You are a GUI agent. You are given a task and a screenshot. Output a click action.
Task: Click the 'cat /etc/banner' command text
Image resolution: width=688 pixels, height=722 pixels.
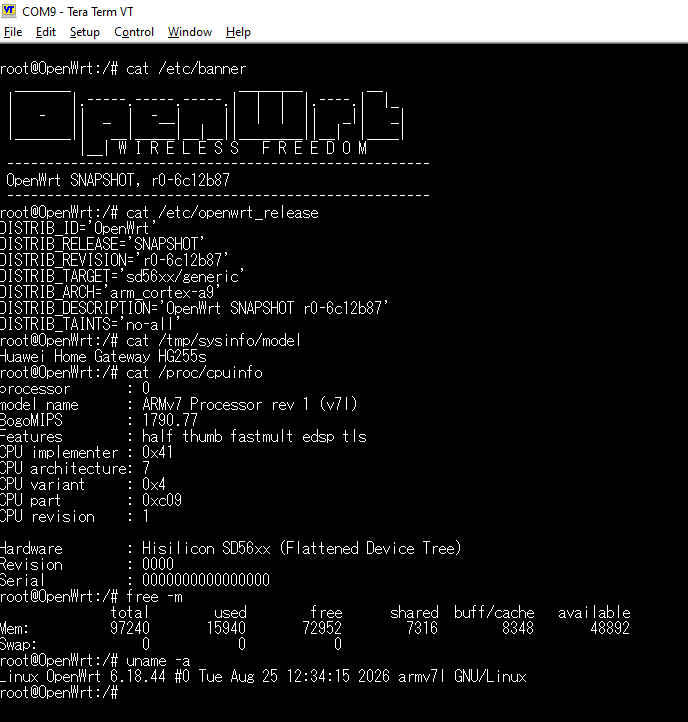pos(186,69)
